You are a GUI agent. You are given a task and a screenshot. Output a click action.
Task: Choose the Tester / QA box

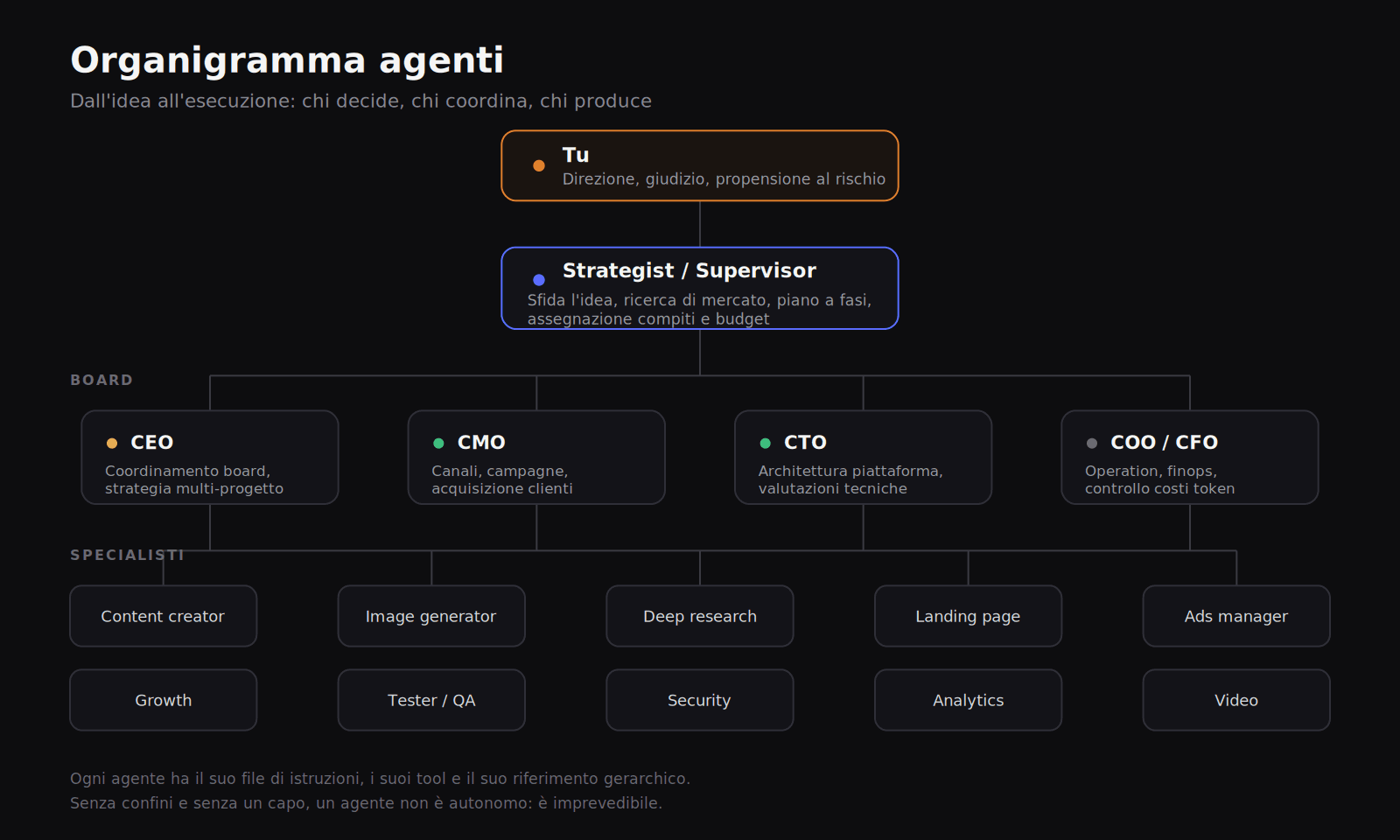(431, 700)
